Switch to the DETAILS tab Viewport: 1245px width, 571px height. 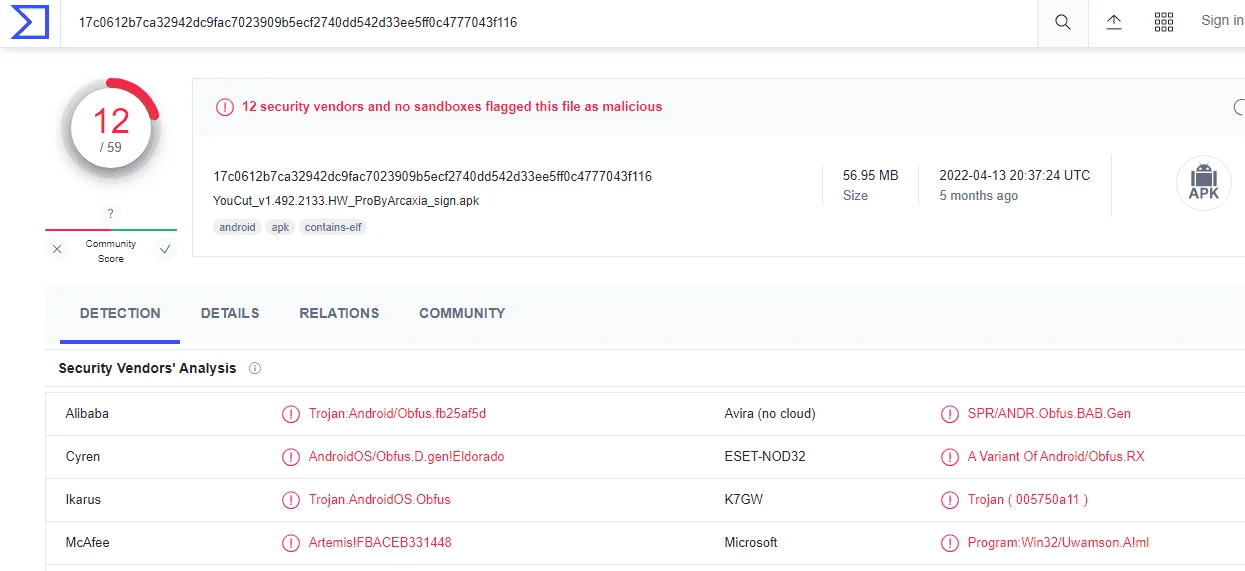pos(230,313)
